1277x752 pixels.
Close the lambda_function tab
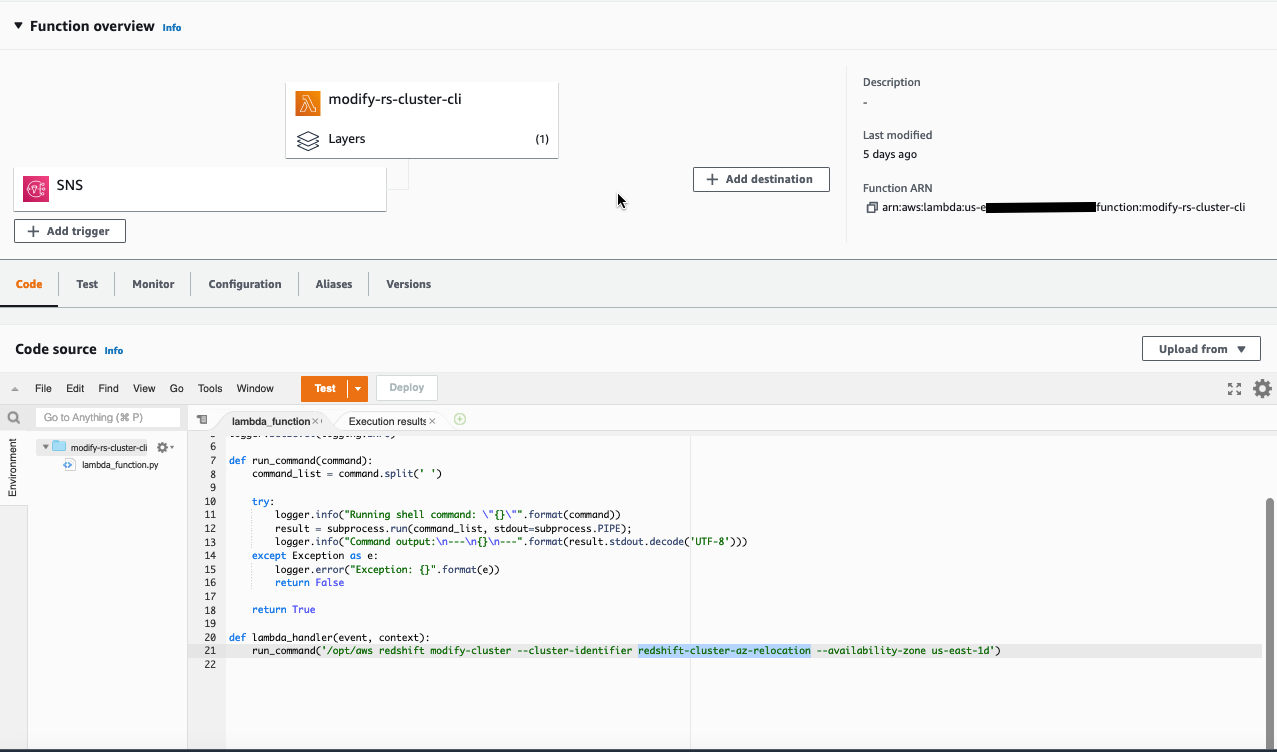tap(315, 421)
